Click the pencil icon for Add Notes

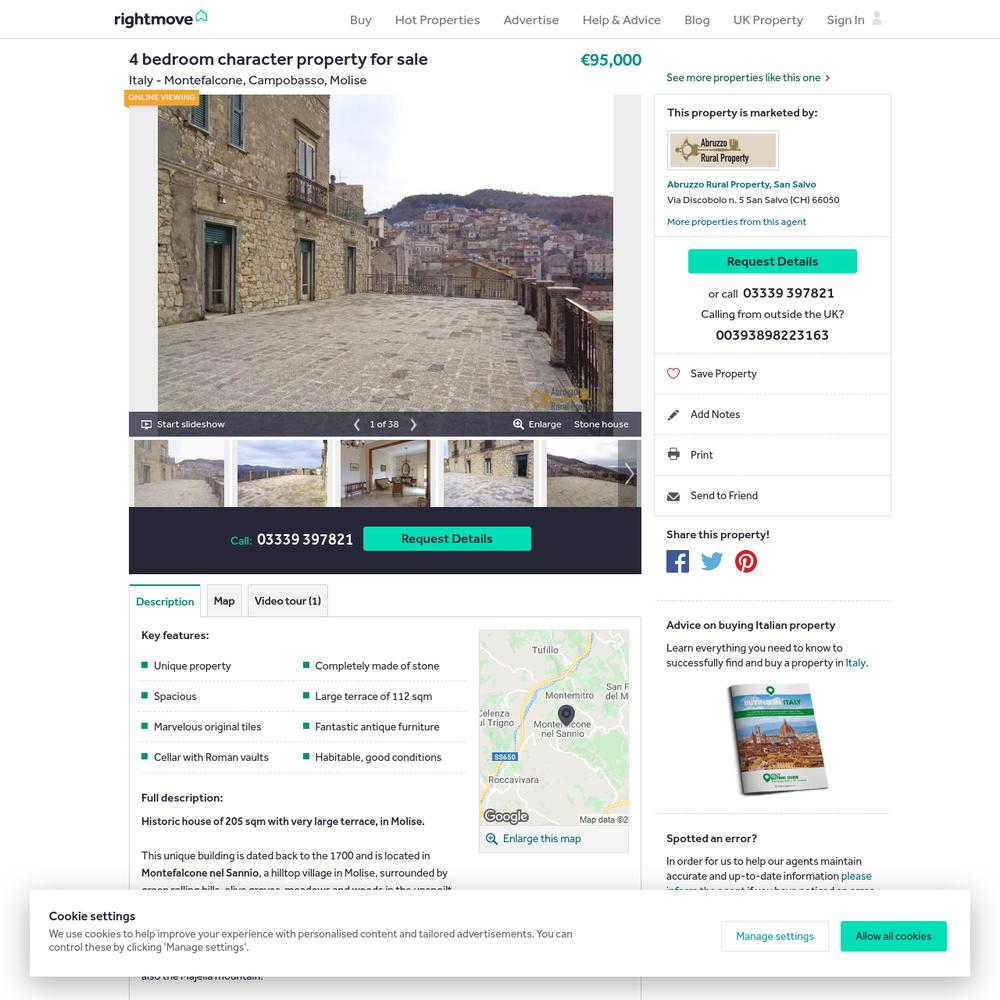[x=673, y=415]
